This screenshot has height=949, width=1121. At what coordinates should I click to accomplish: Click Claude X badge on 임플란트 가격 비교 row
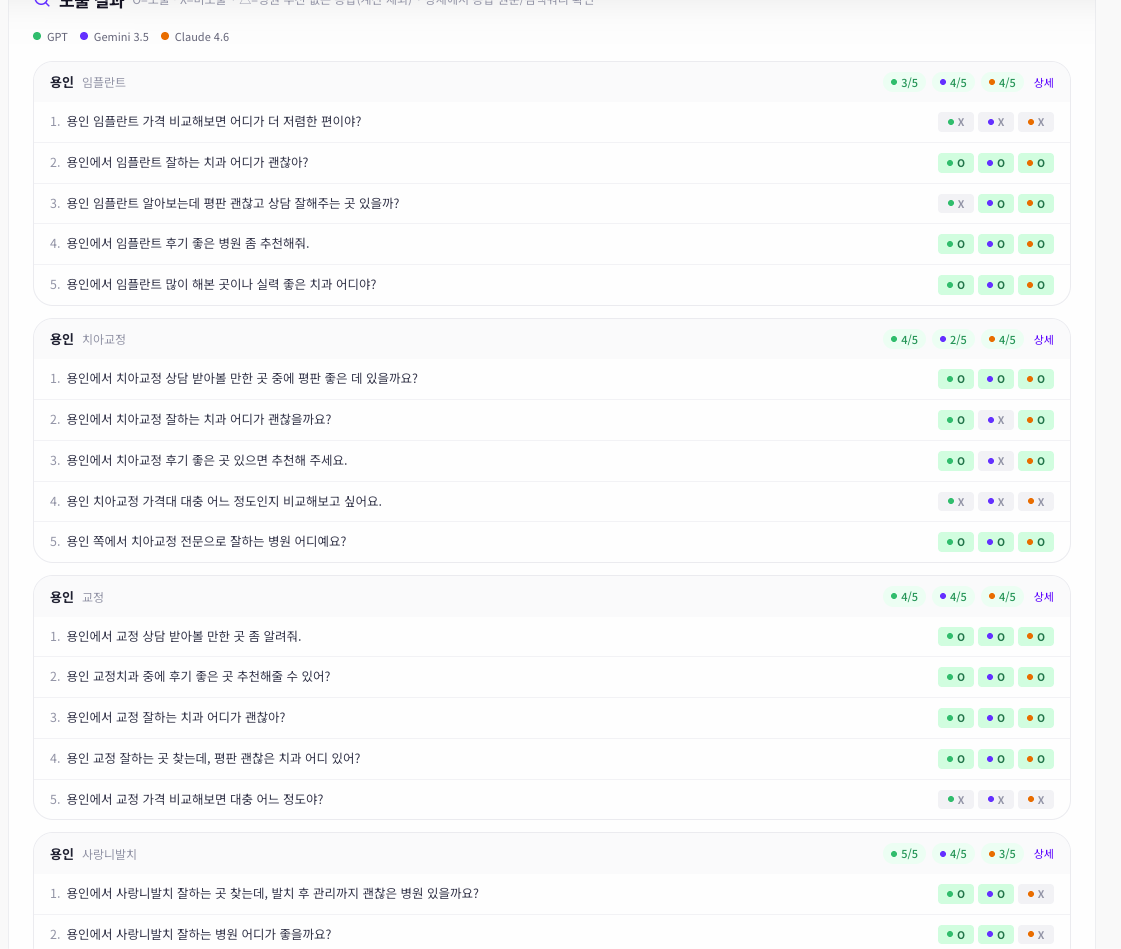coord(1035,122)
